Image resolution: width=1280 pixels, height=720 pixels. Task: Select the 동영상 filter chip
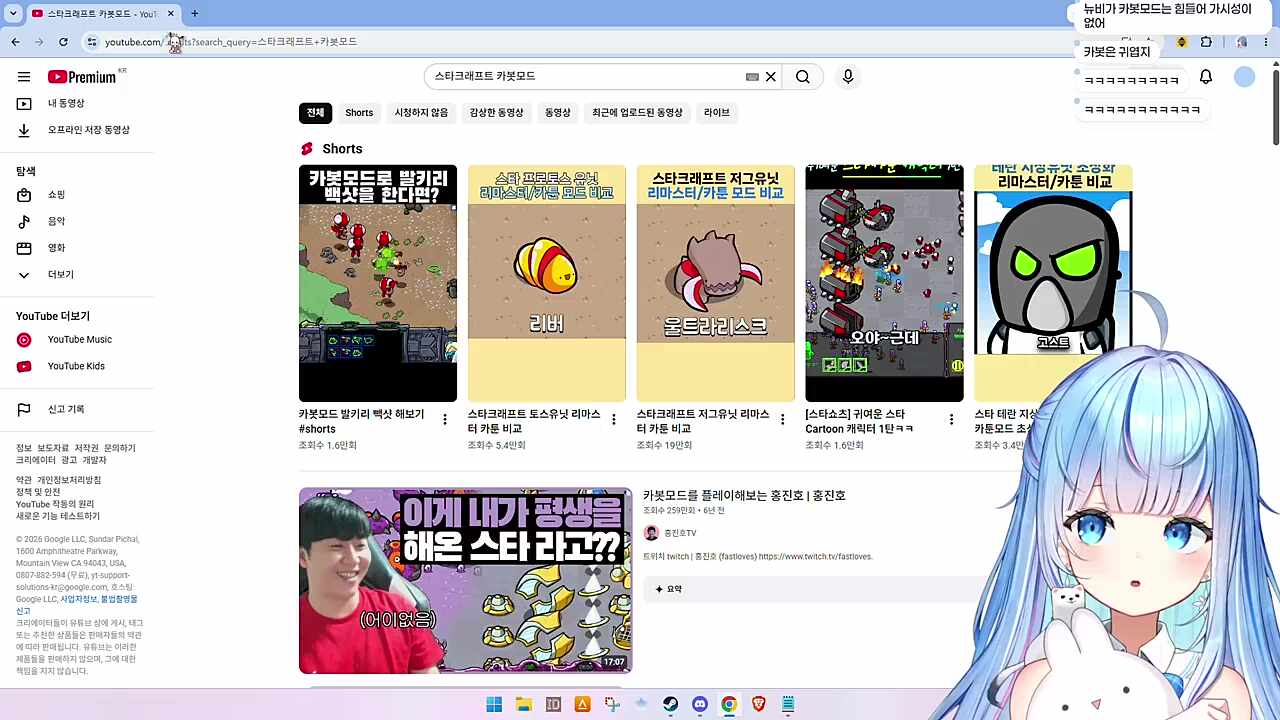pos(558,113)
